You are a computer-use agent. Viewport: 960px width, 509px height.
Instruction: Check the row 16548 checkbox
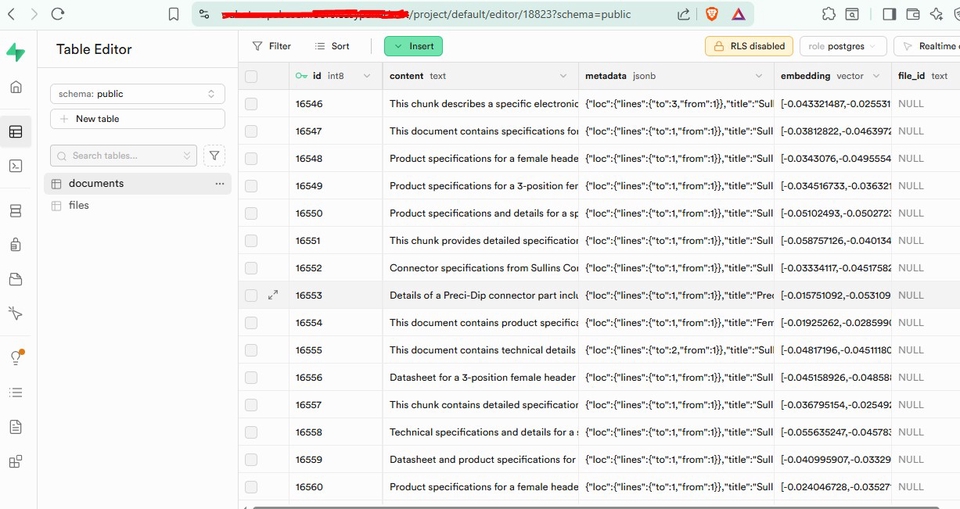251,159
